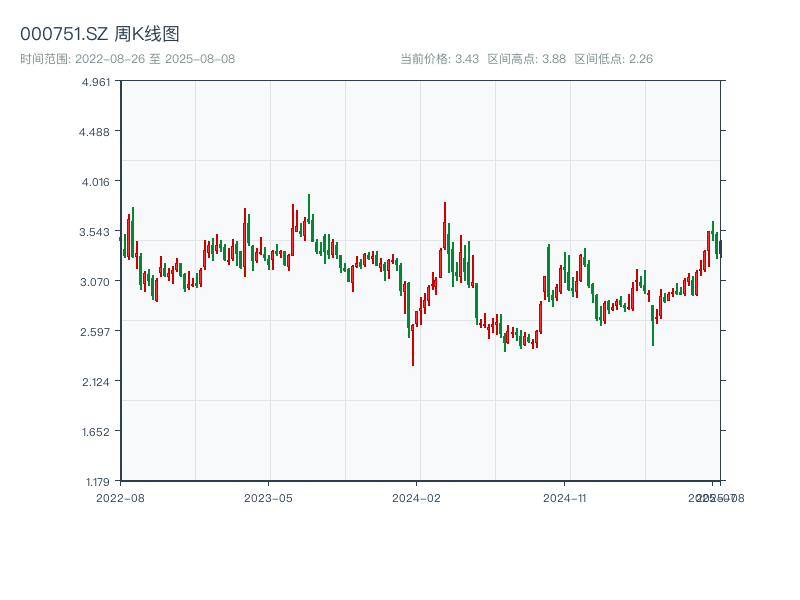800x600 pixels.
Task: Select the 2022-08 x-axis date label
Action: pos(120,497)
